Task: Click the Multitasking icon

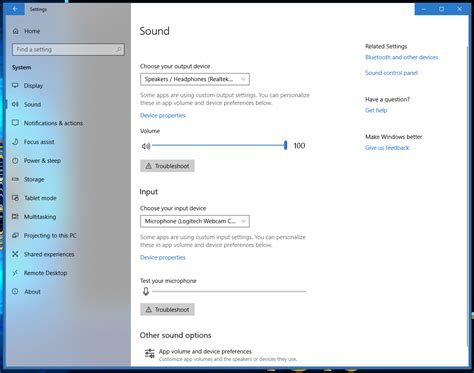Action: [15, 217]
